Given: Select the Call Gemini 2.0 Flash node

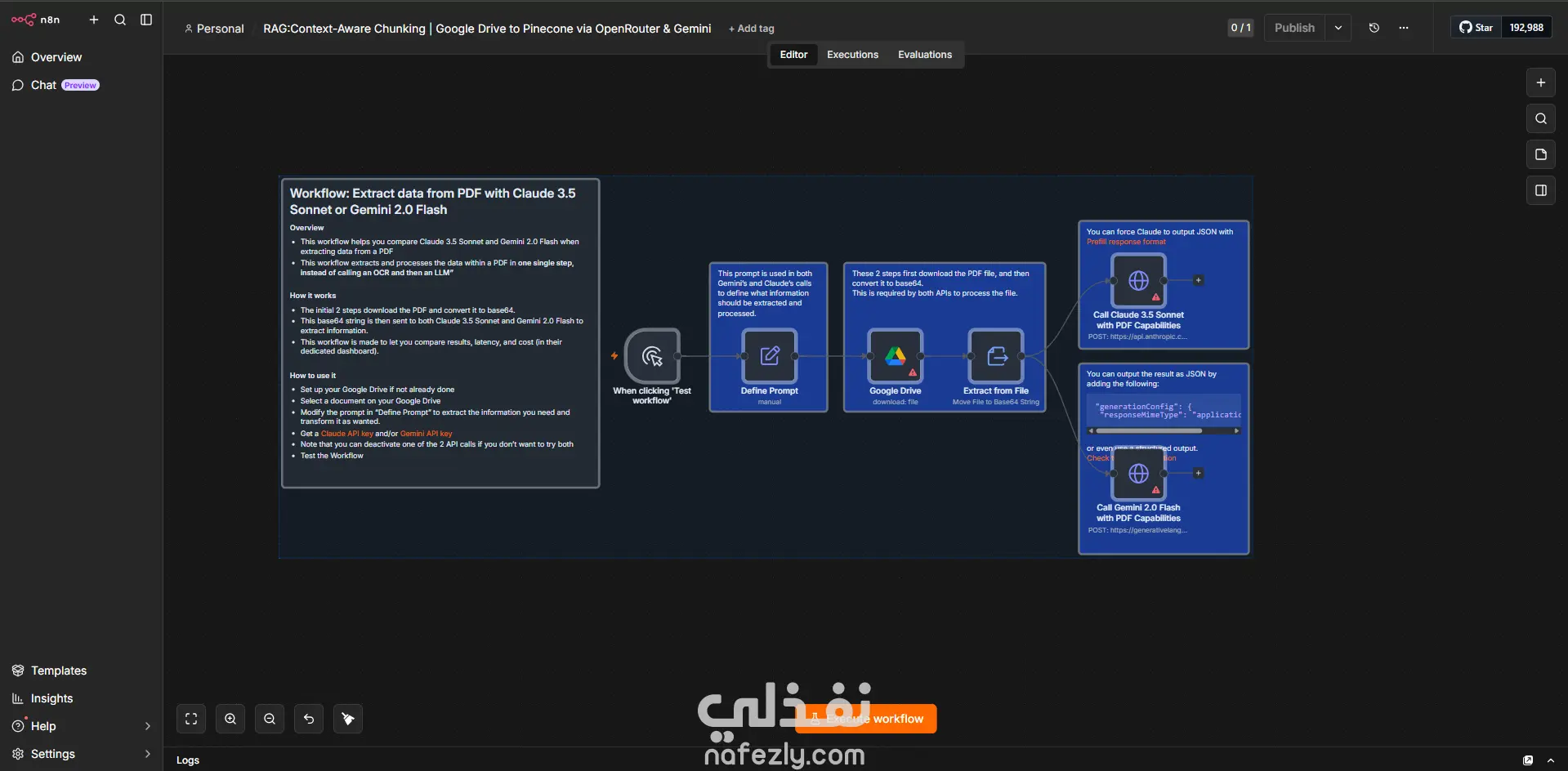Looking at the screenshot, I should click(1138, 474).
